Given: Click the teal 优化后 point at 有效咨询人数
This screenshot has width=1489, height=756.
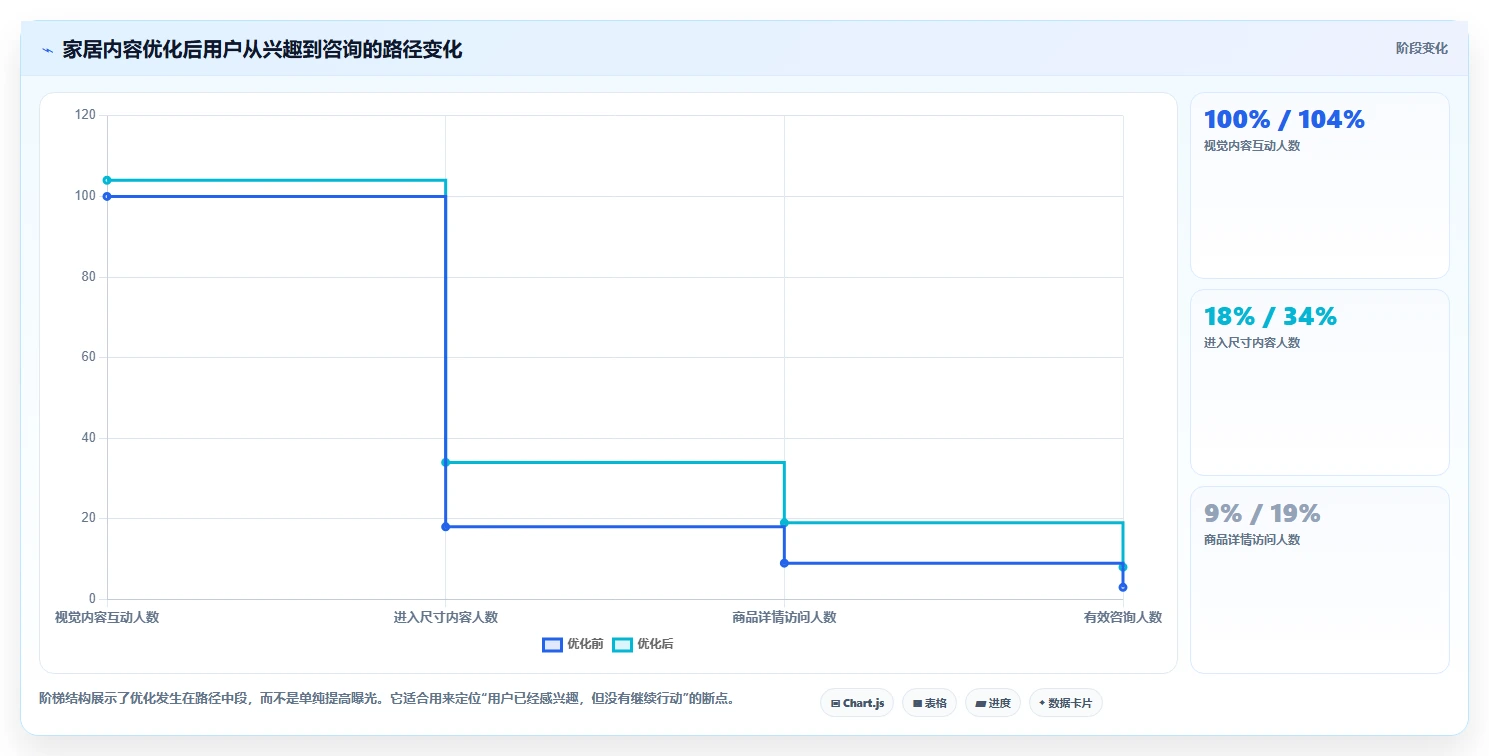Looking at the screenshot, I should (1123, 567).
